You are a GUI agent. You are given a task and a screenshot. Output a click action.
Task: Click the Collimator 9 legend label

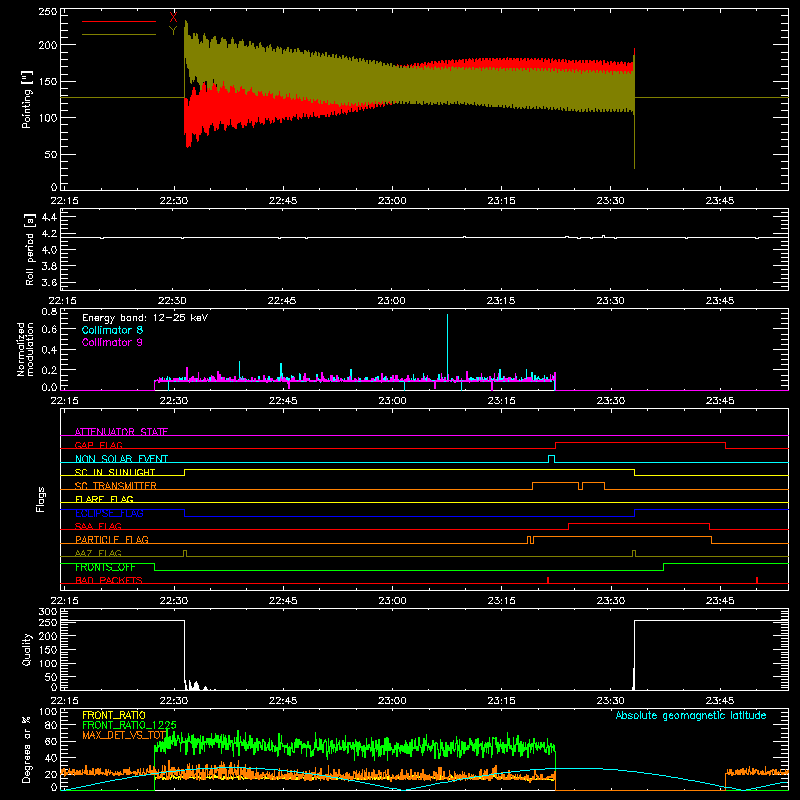tap(112, 342)
